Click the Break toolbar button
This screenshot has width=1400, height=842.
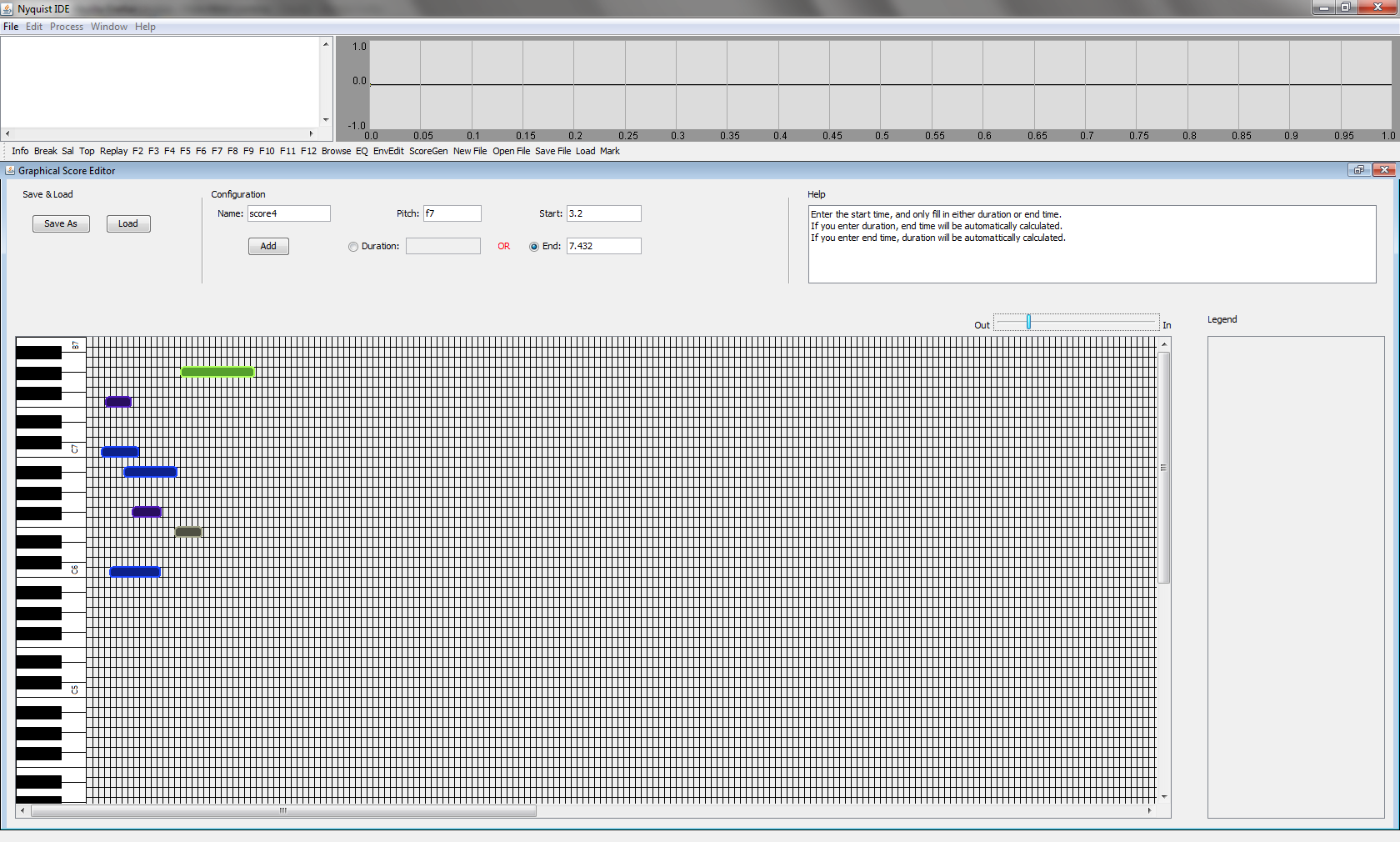point(46,151)
